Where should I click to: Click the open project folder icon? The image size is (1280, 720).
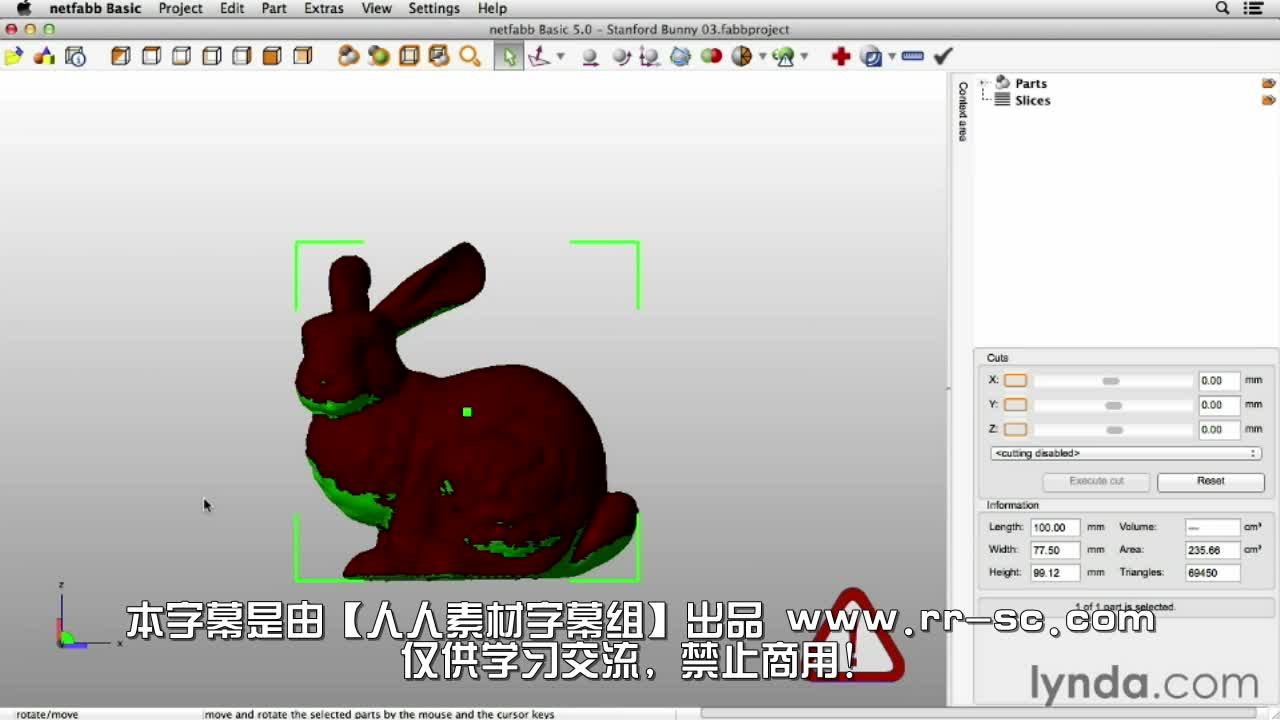pyautogui.click(x=13, y=57)
